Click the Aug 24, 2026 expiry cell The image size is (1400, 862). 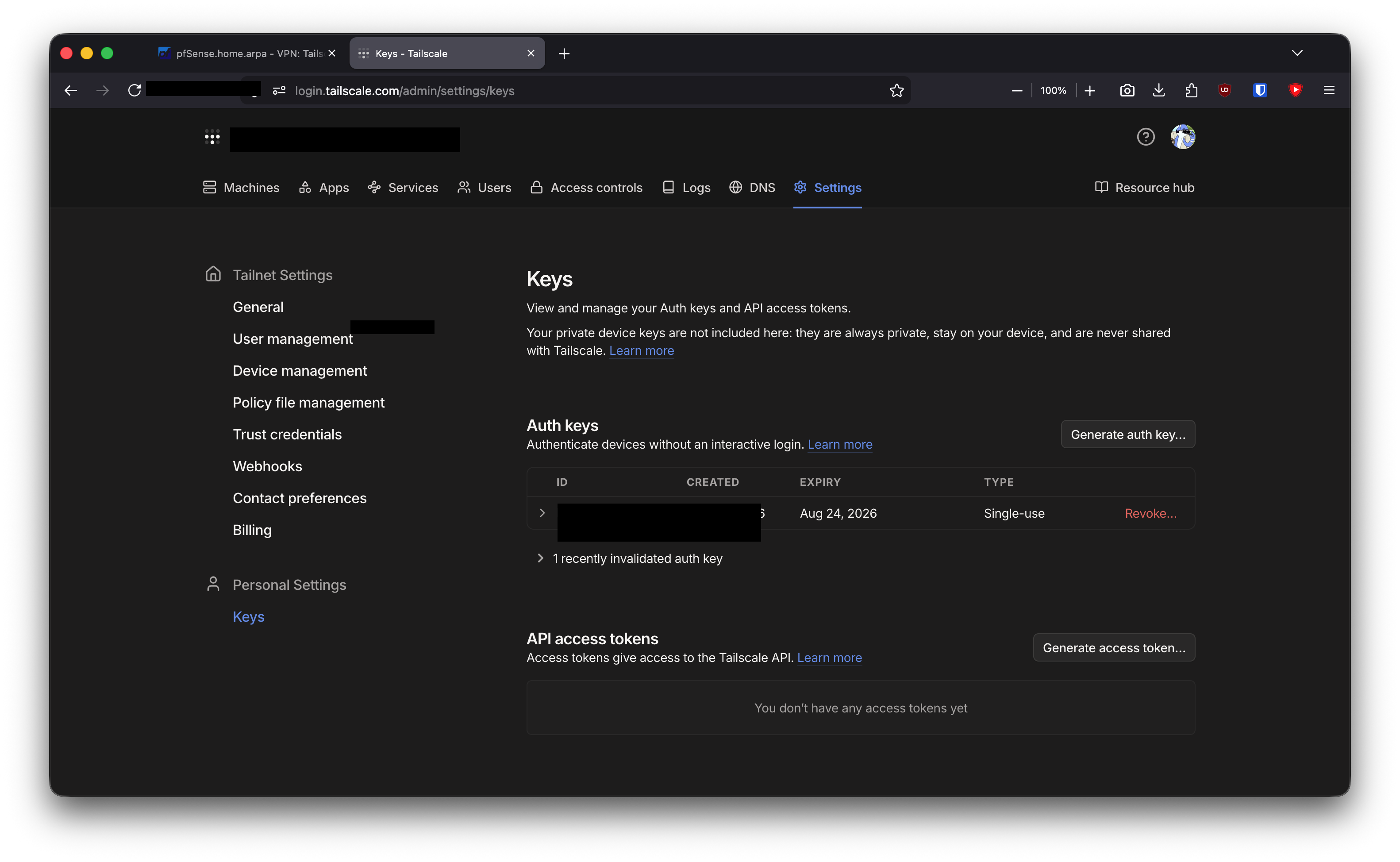[x=838, y=513]
